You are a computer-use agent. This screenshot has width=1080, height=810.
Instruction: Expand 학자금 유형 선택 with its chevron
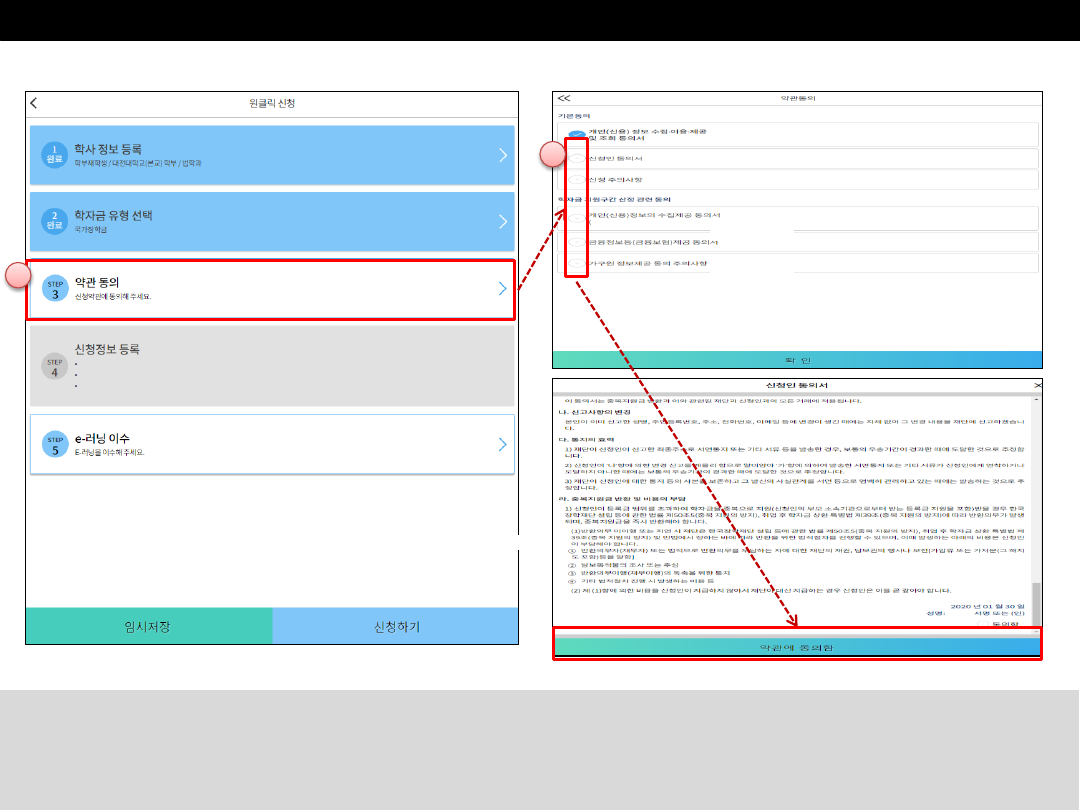[x=502, y=222]
